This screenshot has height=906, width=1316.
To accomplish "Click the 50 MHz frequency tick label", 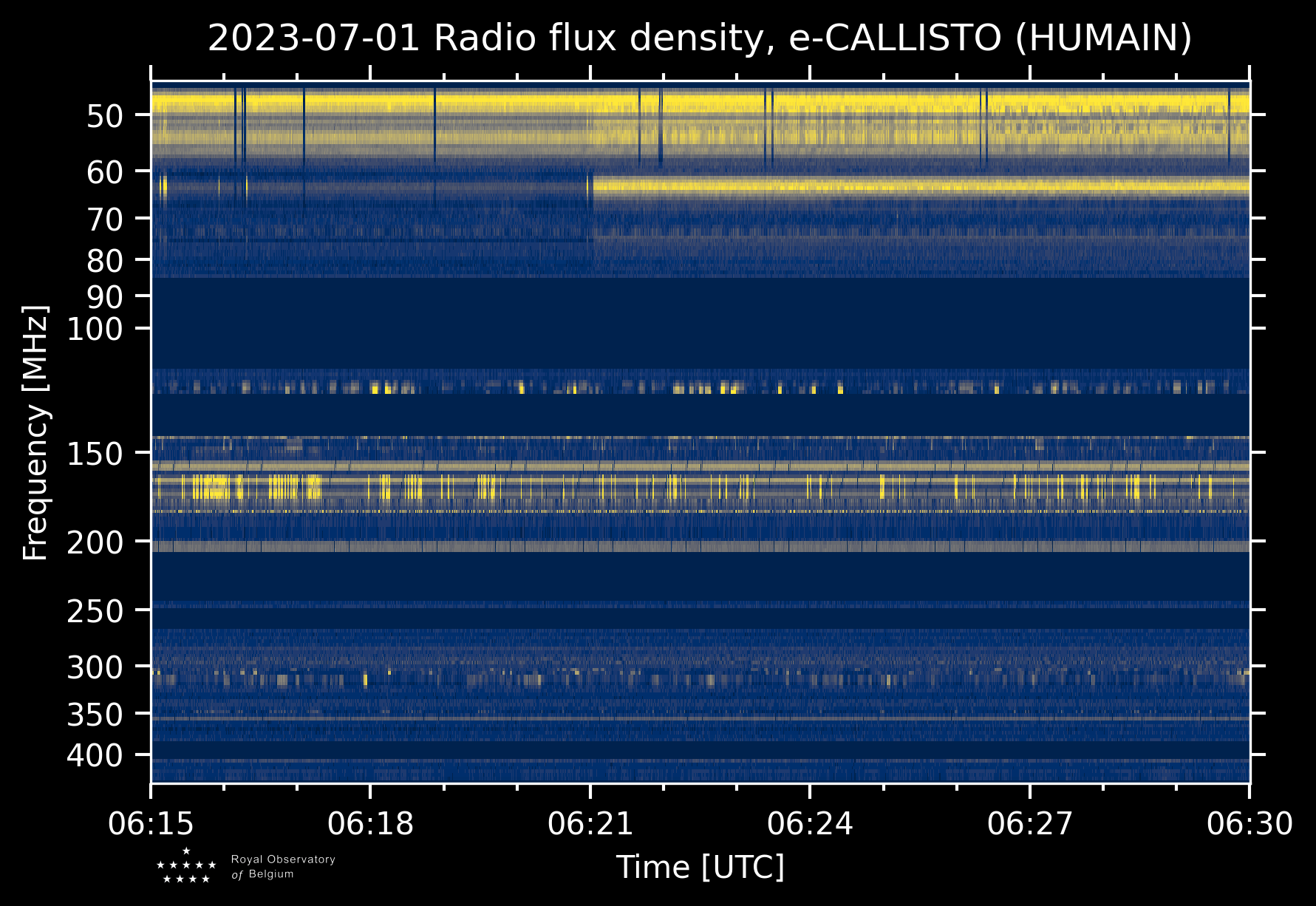I will [104, 116].
